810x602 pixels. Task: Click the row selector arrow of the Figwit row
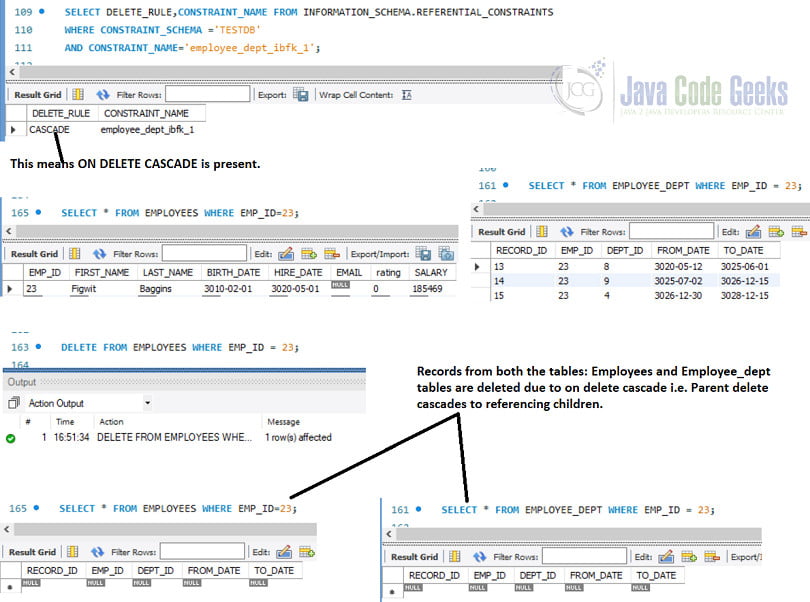9,288
